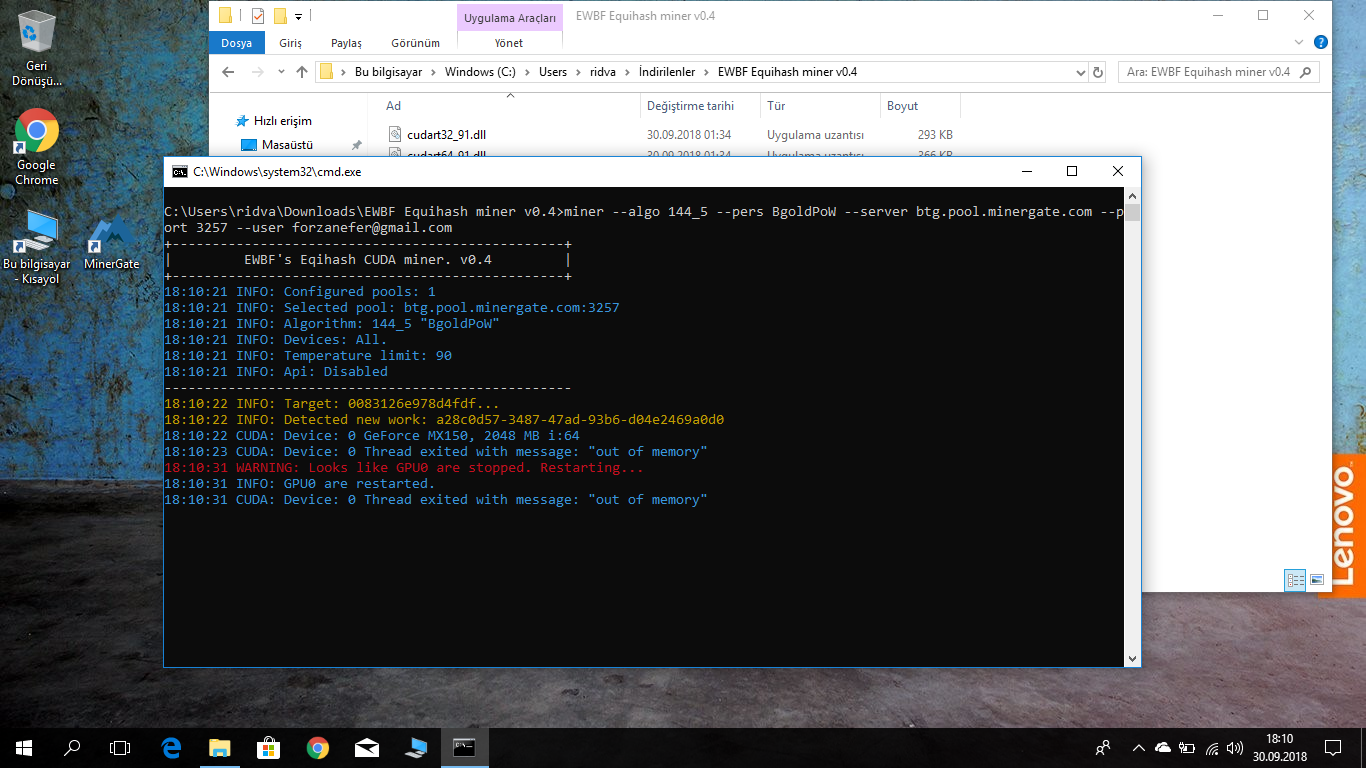Switch to details view layout icon
Image resolution: width=1366 pixels, height=768 pixels.
pos(1296,580)
